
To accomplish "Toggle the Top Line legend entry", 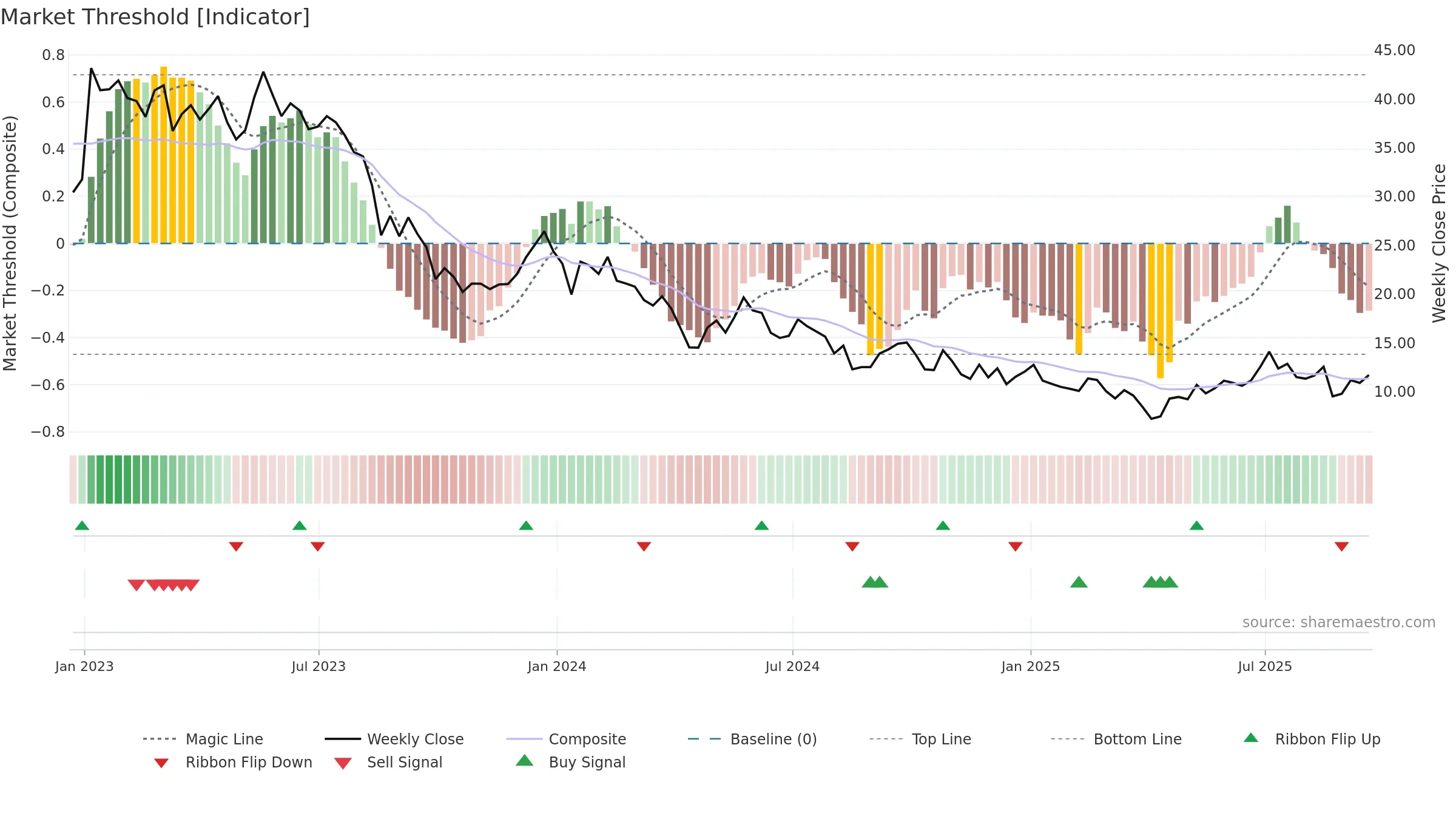I will (x=920, y=739).
